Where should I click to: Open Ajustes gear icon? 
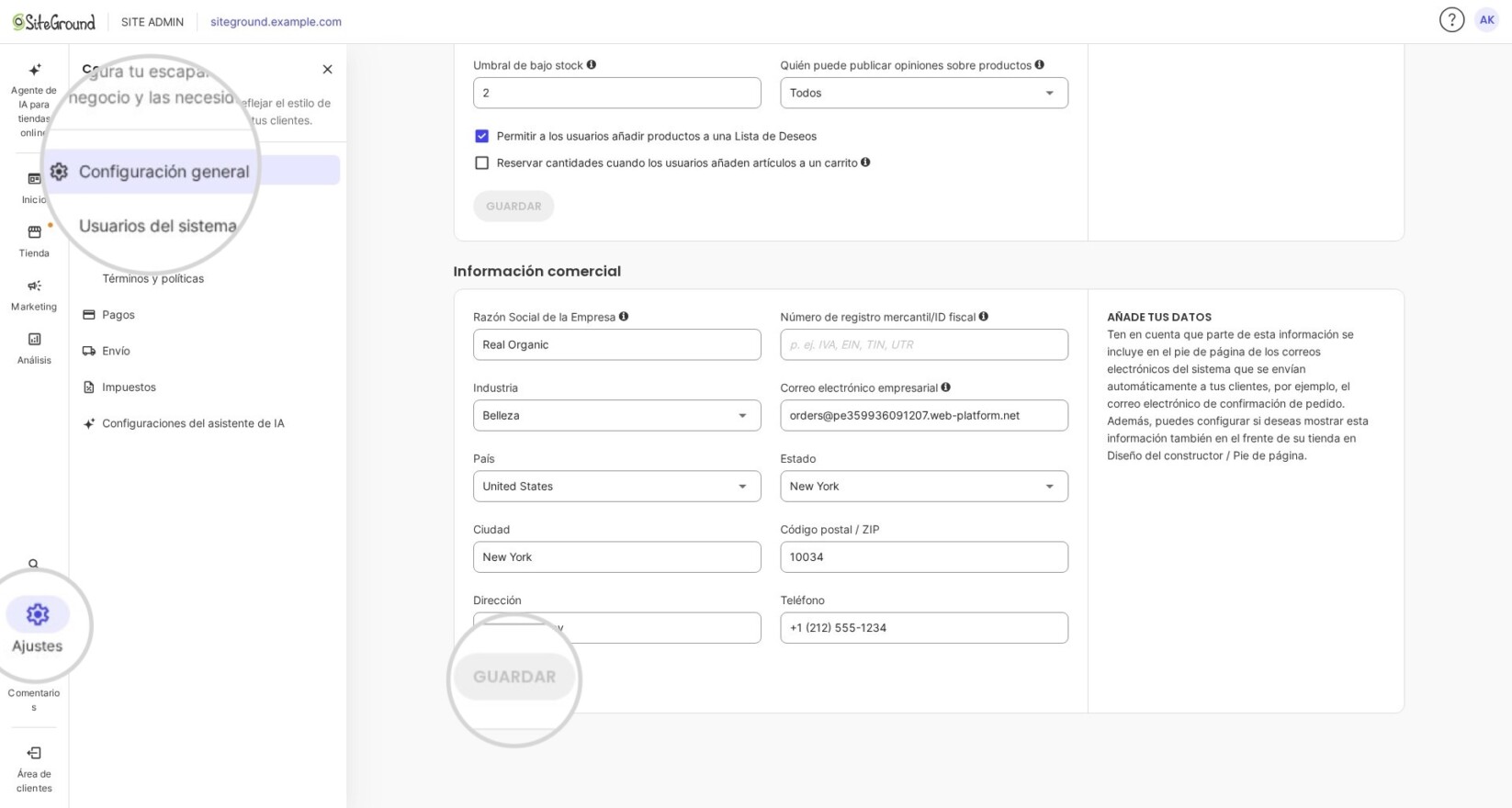(x=38, y=614)
